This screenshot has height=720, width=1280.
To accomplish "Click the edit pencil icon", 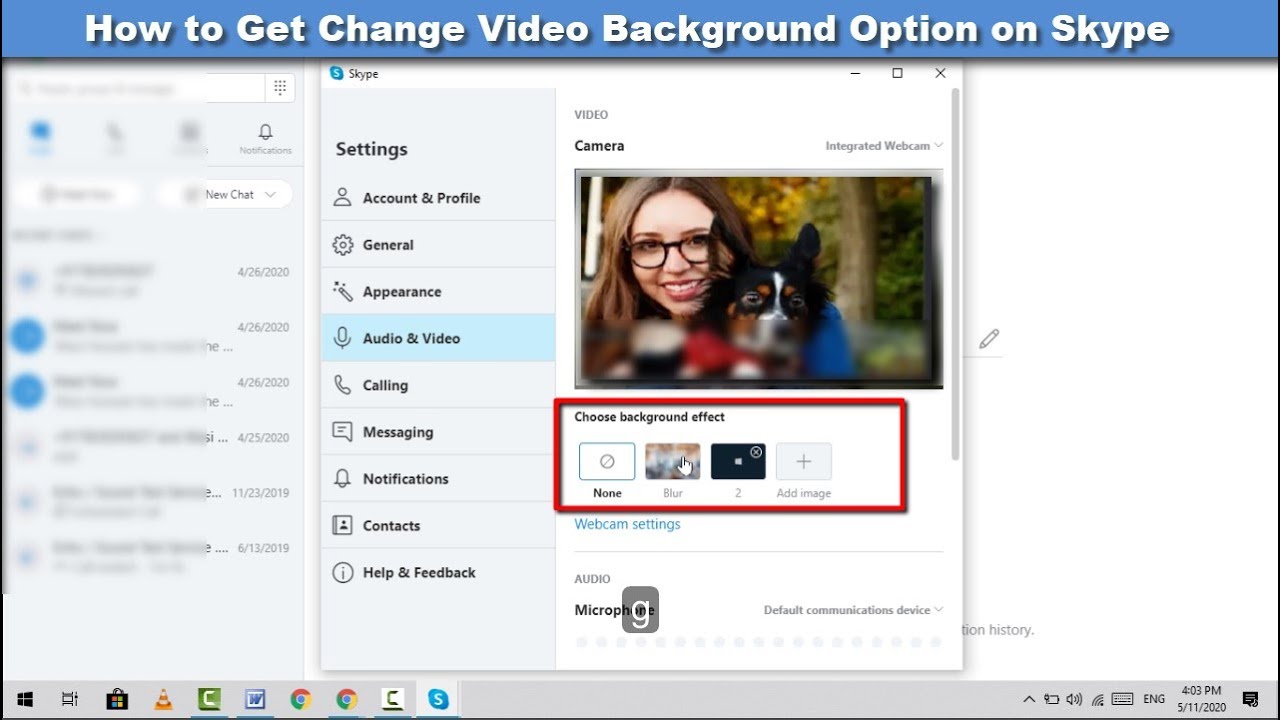I will tap(989, 339).
